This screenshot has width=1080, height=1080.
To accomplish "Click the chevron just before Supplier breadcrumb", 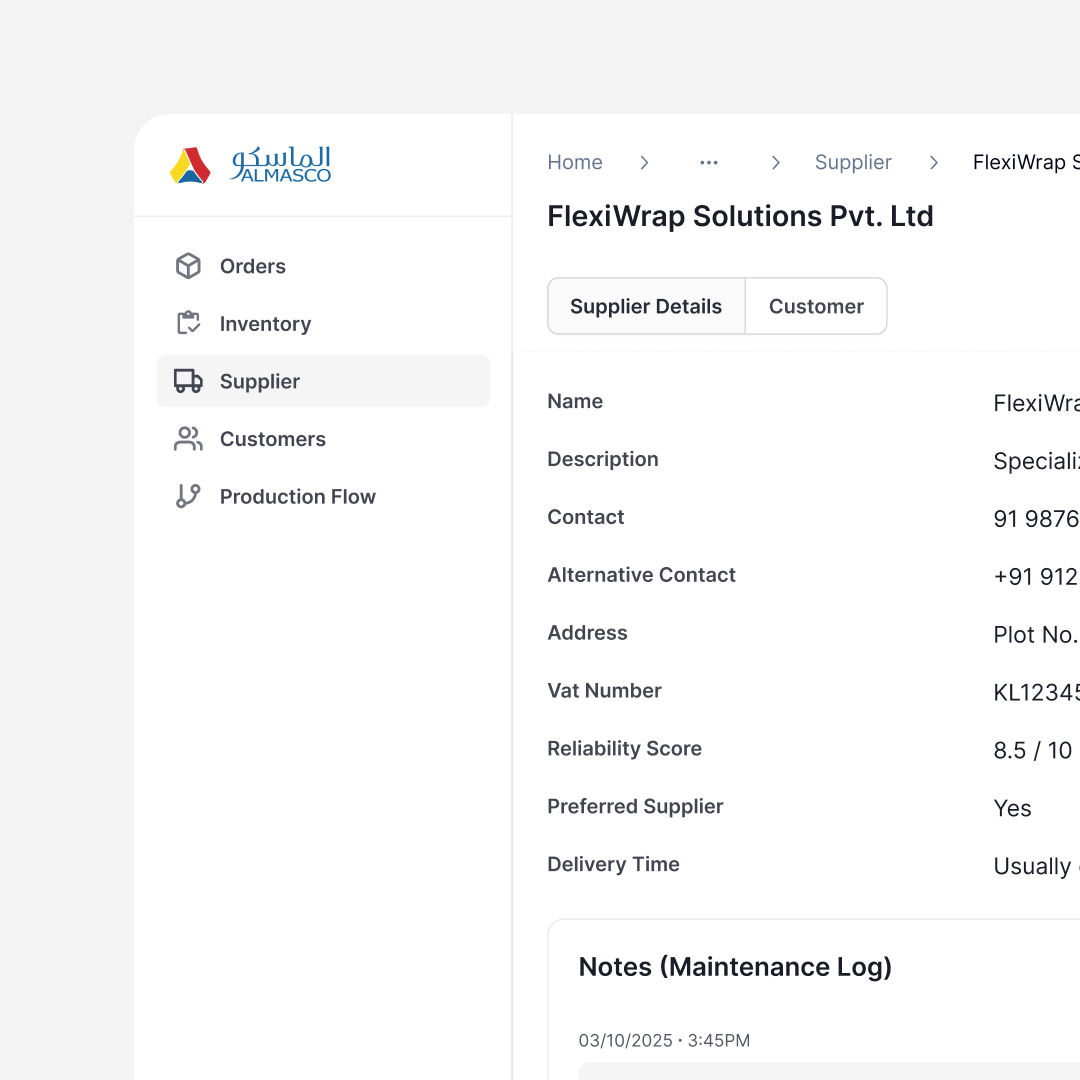I will click(775, 163).
